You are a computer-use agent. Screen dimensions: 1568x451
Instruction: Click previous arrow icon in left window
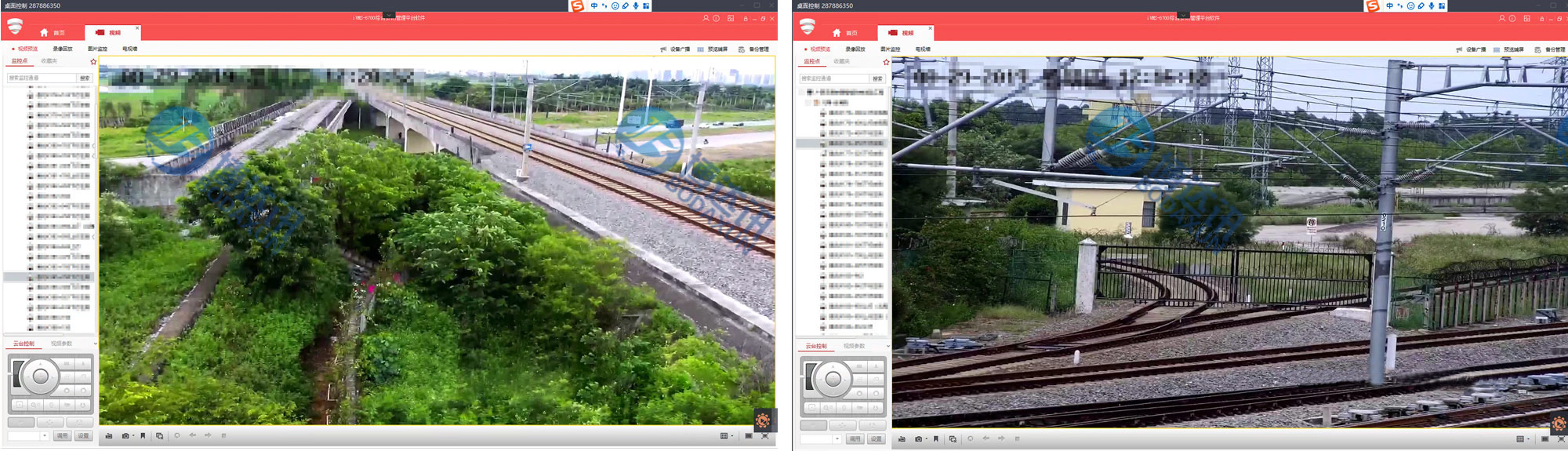[192, 435]
